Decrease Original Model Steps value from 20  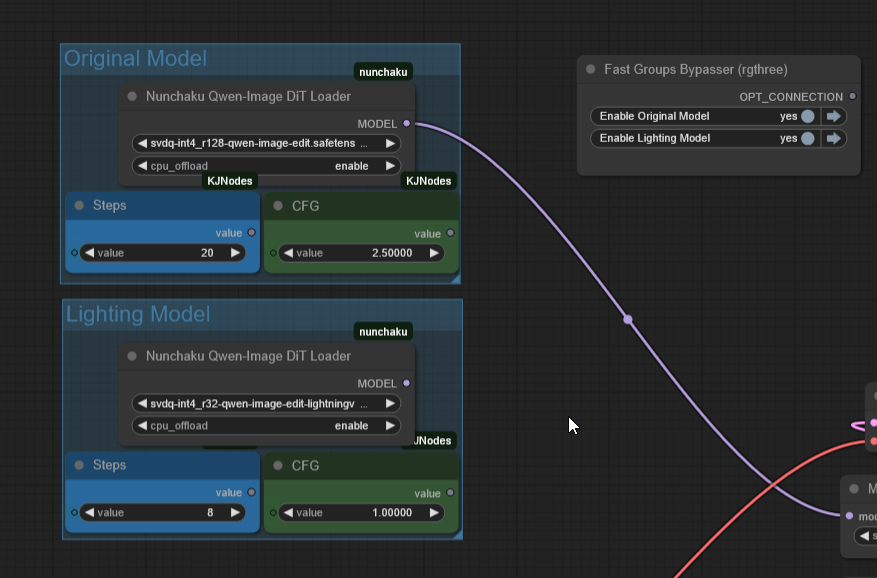[89, 253]
